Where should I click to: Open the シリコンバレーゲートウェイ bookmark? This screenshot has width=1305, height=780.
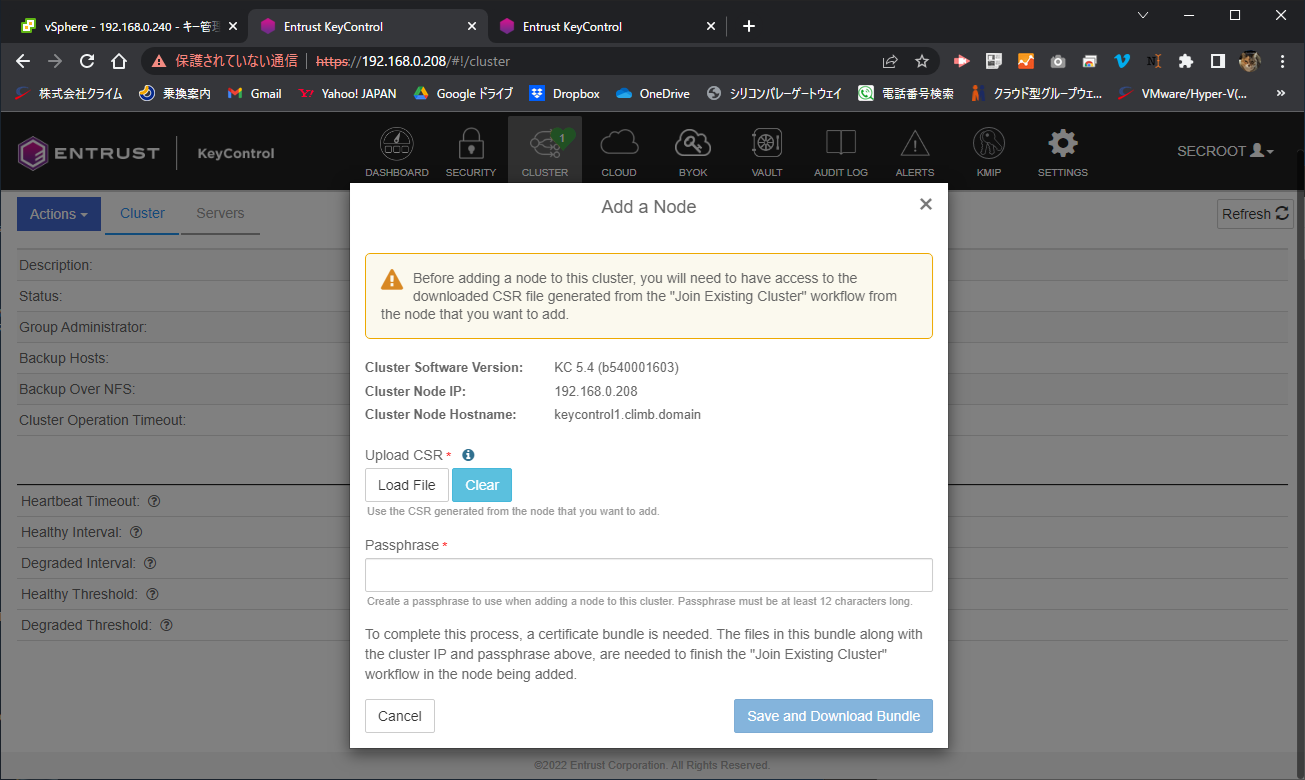tap(774, 93)
